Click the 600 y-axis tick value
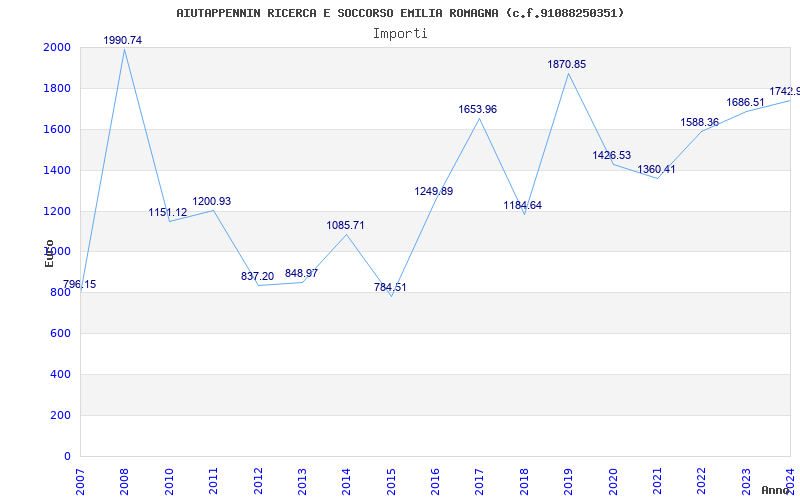 click(60, 334)
